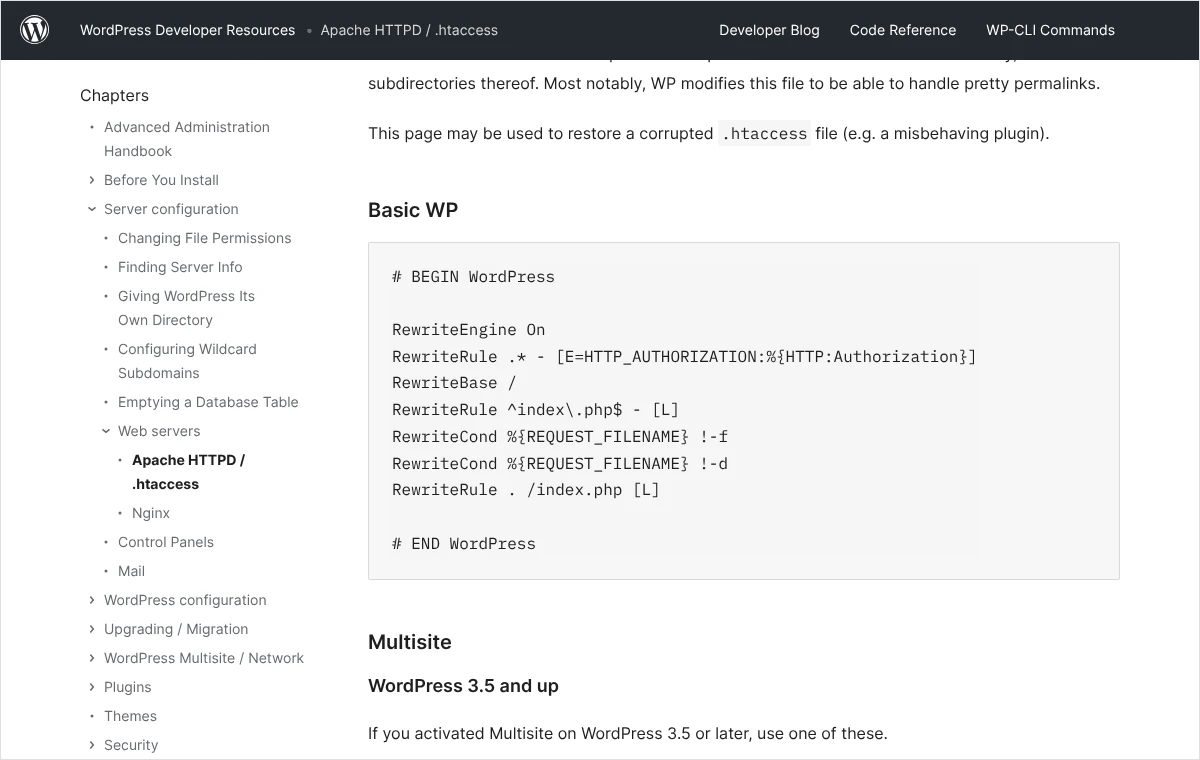Open Advanced Administration Handbook chapter
The image size is (1200, 760).
pos(187,139)
